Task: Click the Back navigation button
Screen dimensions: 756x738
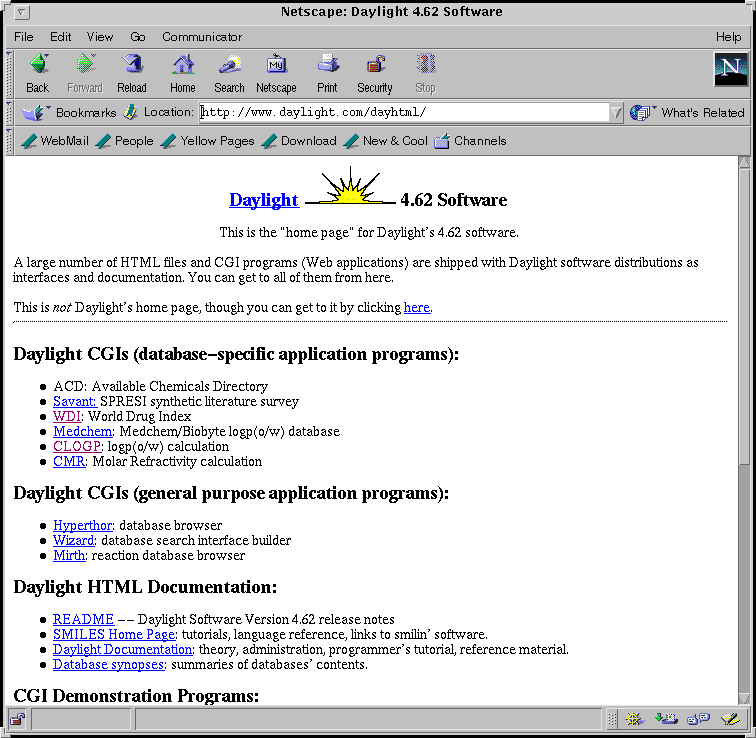Action: (x=38, y=73)
